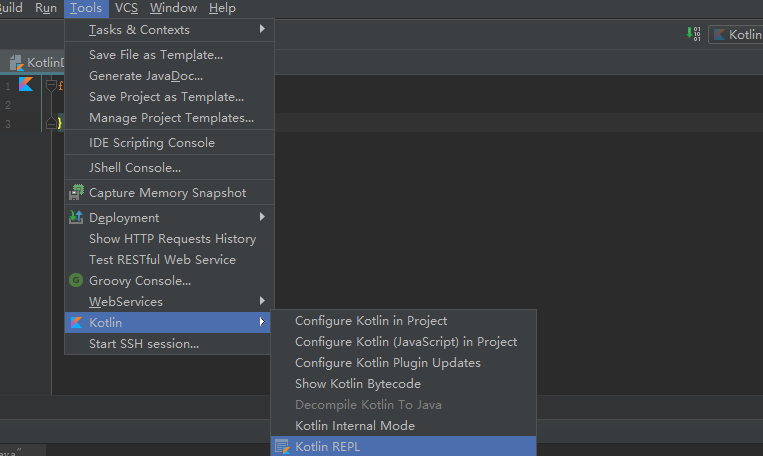Choose Tasks & Contexts menu entry
This screenshot has width=763, height=456.
point(167,30)
